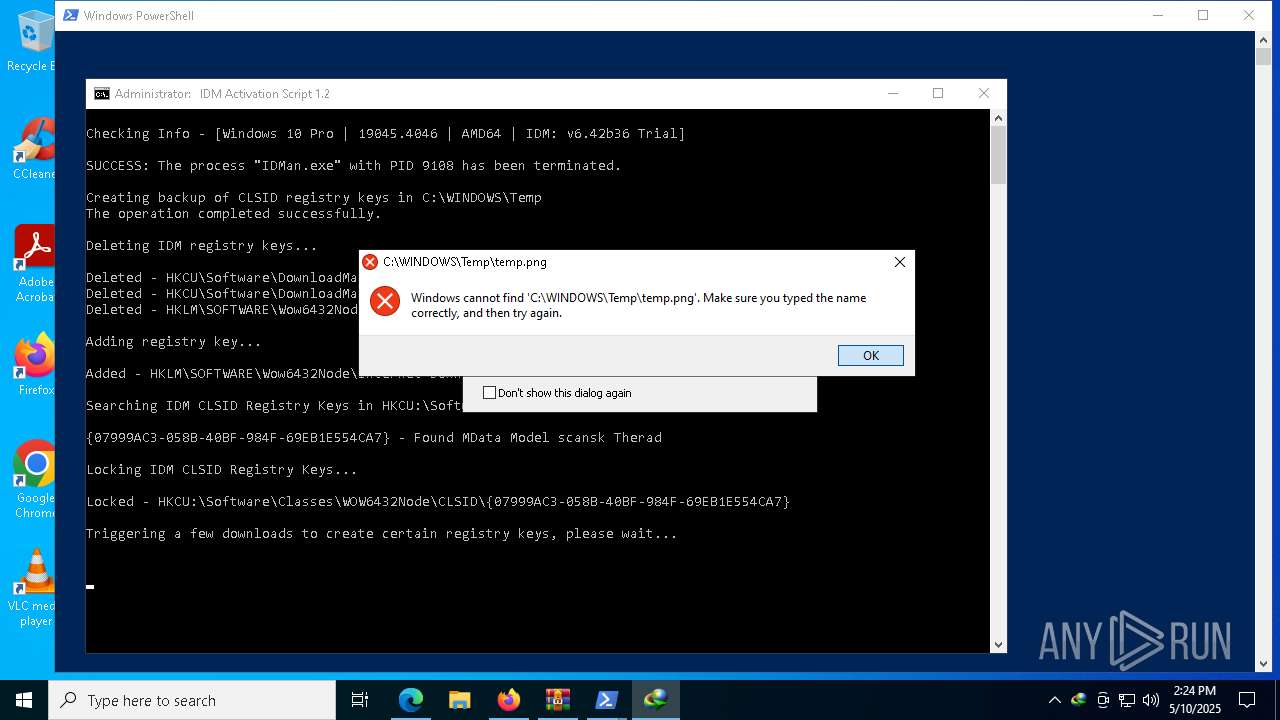Open Adobe Acrobat desktop shortcut
This screenshot has height=720, width=1280.
pyautogui.click(x=33, y=264)
